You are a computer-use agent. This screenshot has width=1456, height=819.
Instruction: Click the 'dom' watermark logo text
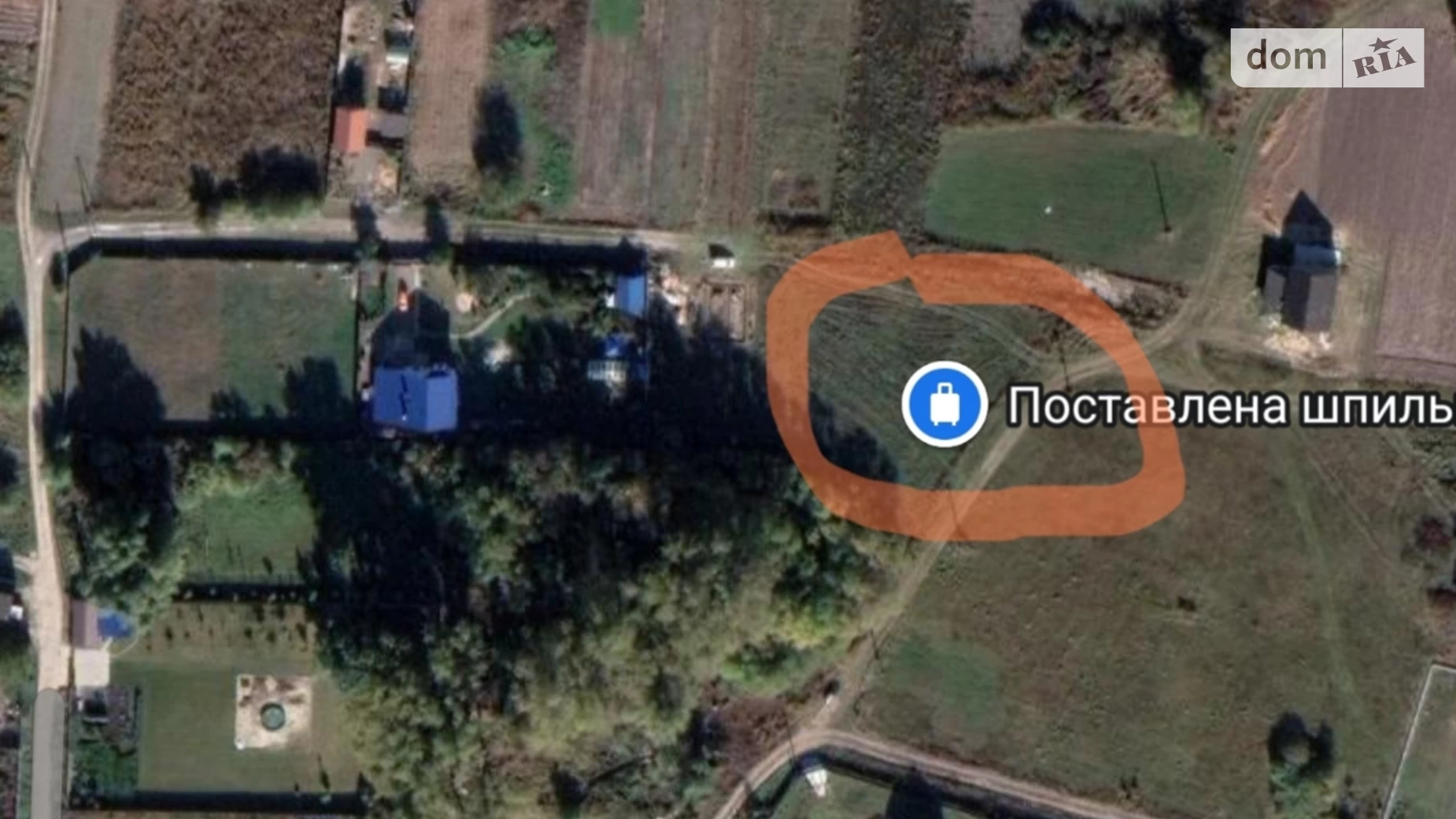(1286, 57)
